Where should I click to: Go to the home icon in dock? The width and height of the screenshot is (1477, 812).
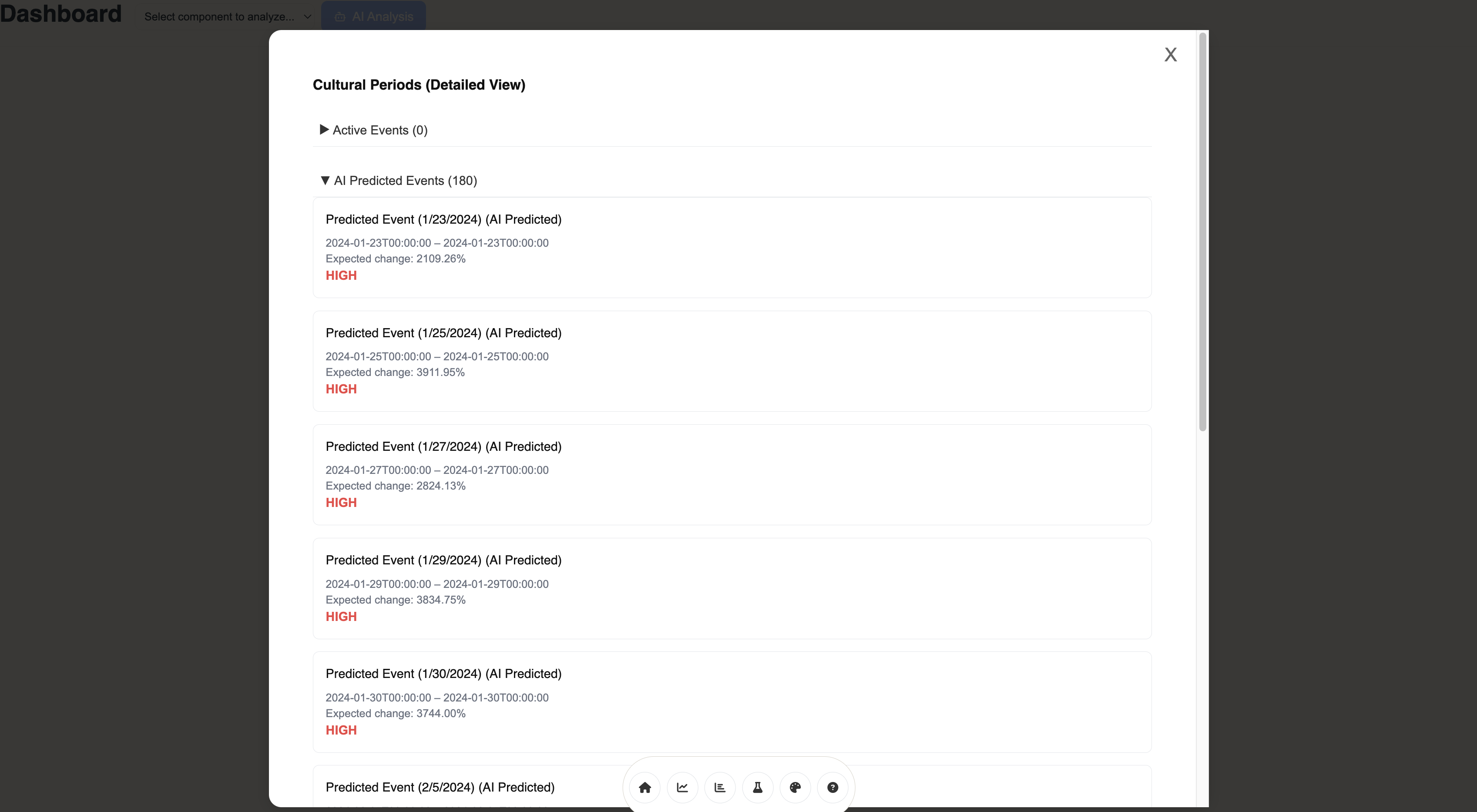[645, 787]
